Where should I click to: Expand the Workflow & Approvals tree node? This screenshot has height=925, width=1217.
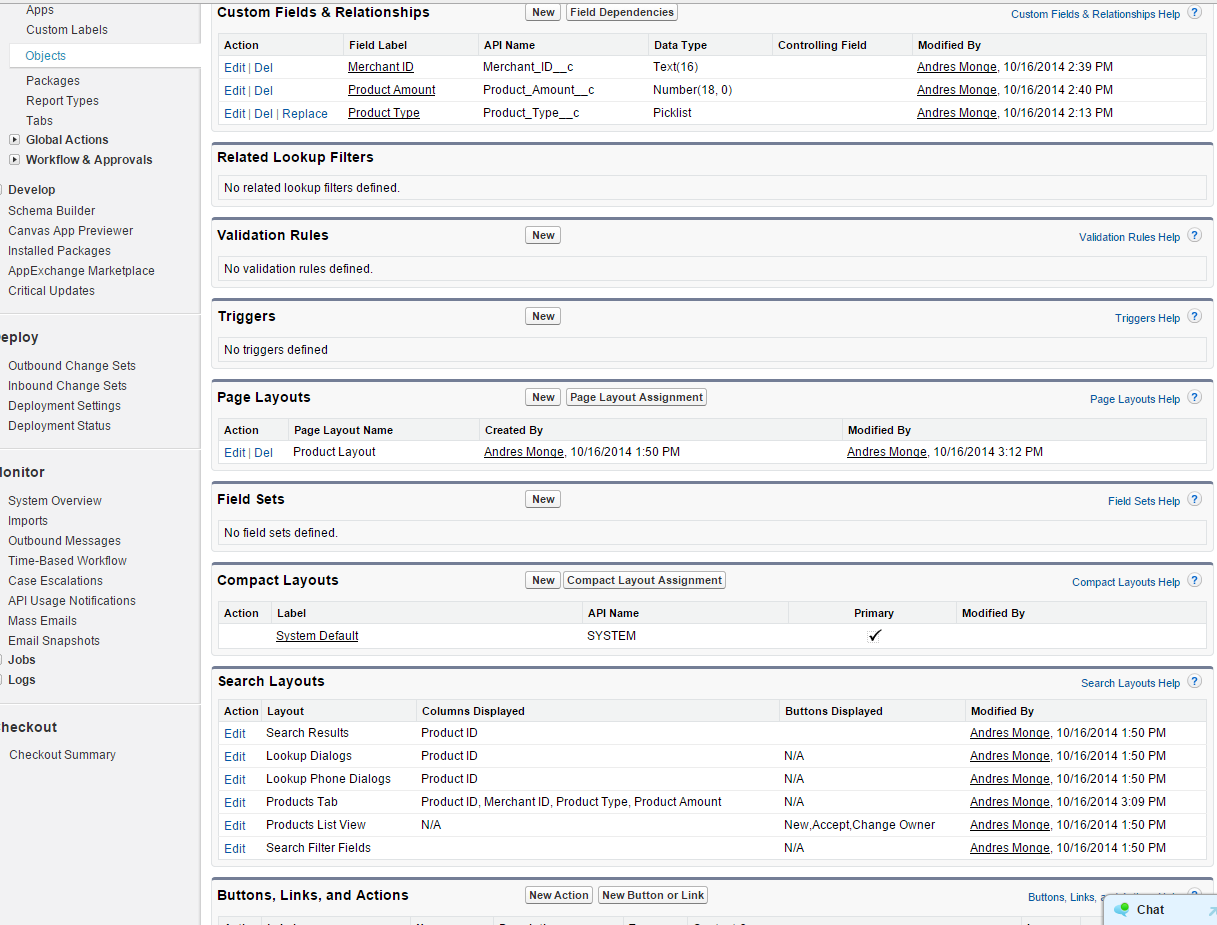pyautogui.click(x=14, y=160)
